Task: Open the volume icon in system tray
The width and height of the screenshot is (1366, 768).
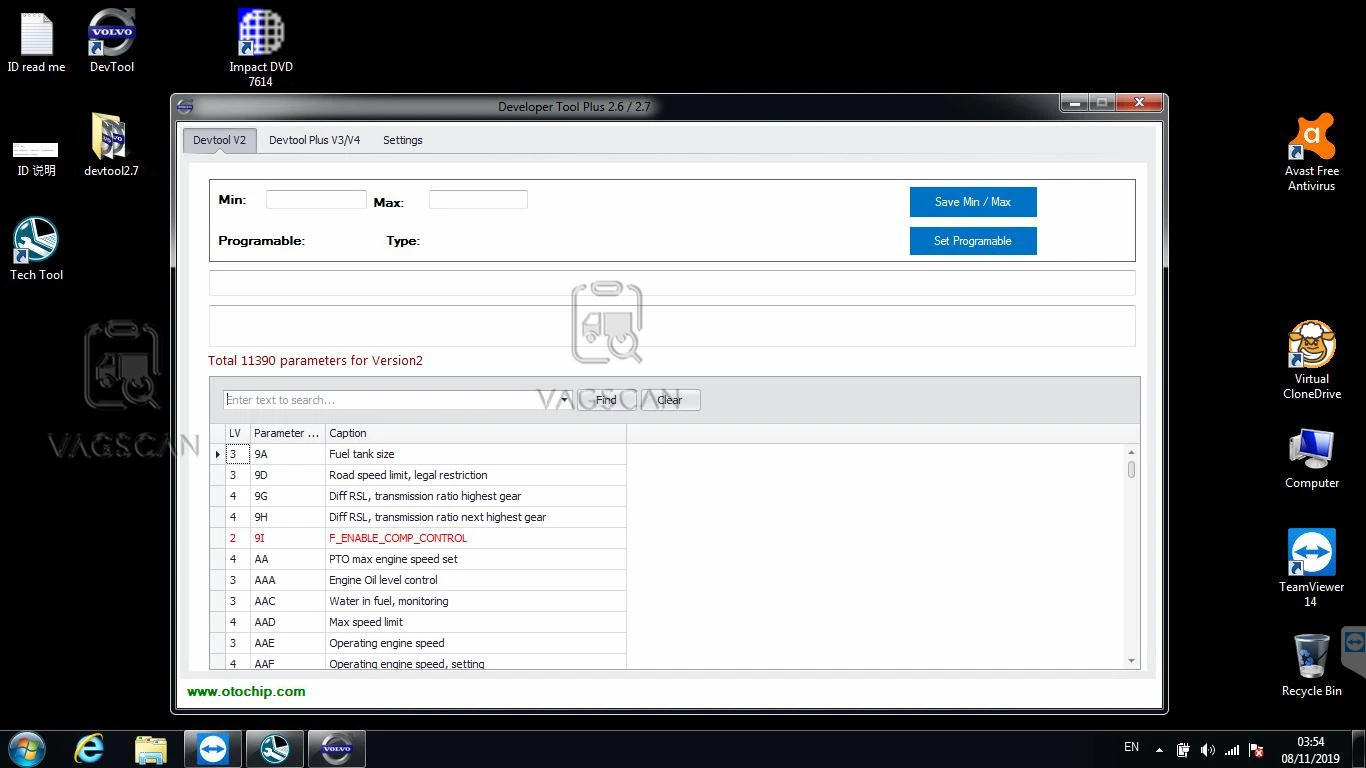Action: 1207,750
